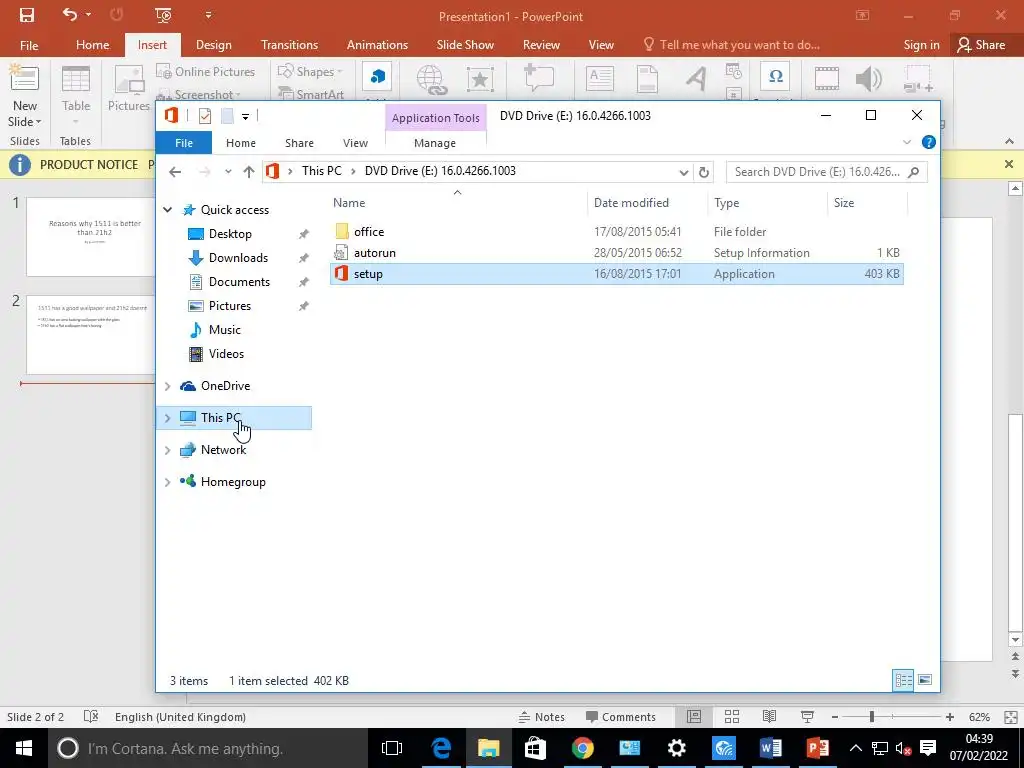
Task: Open Microsoft Edge from the taskbar
Action: pyautogui.click(x=441, y=748)
